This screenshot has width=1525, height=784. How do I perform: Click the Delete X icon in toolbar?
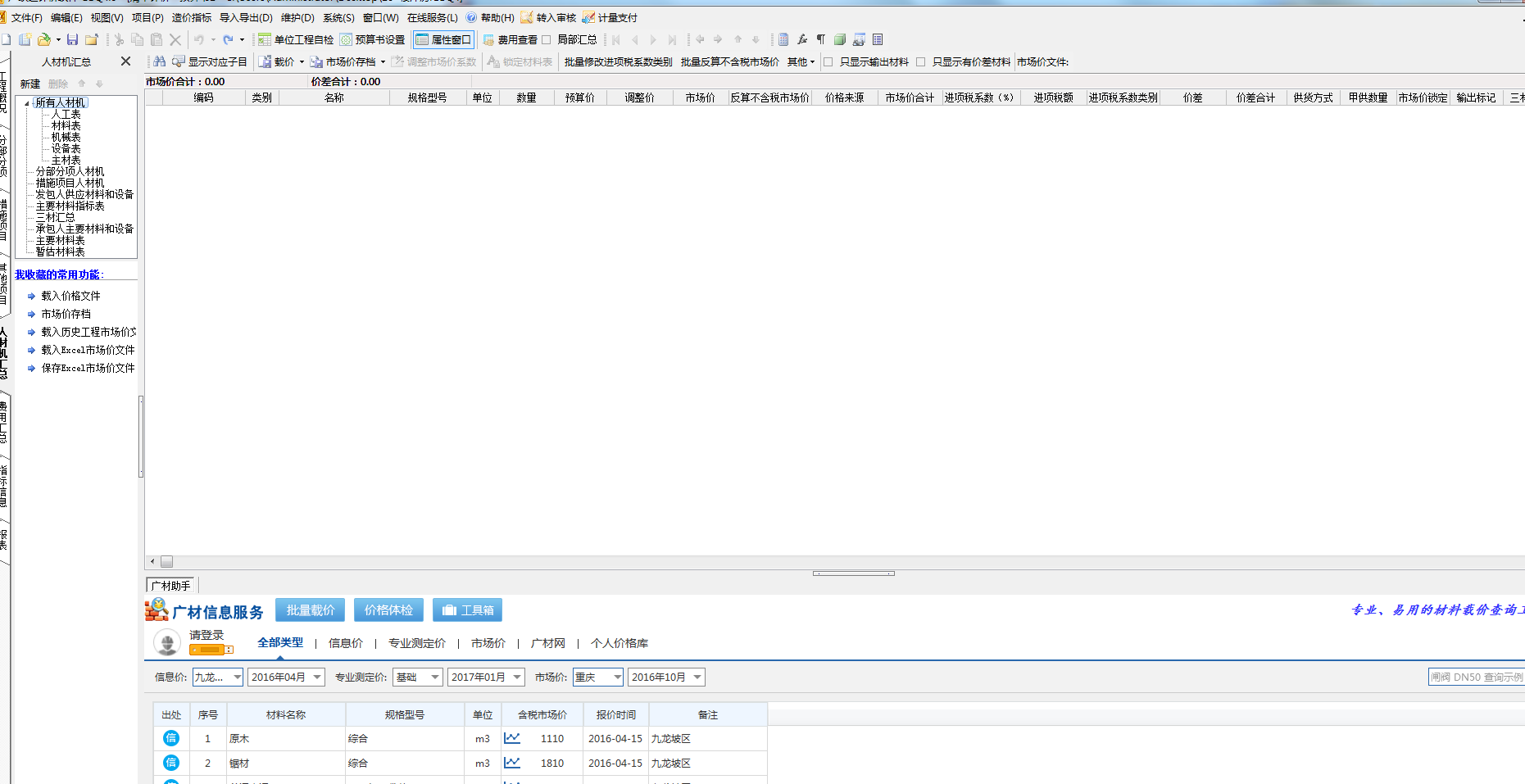(x=175, y=39)
